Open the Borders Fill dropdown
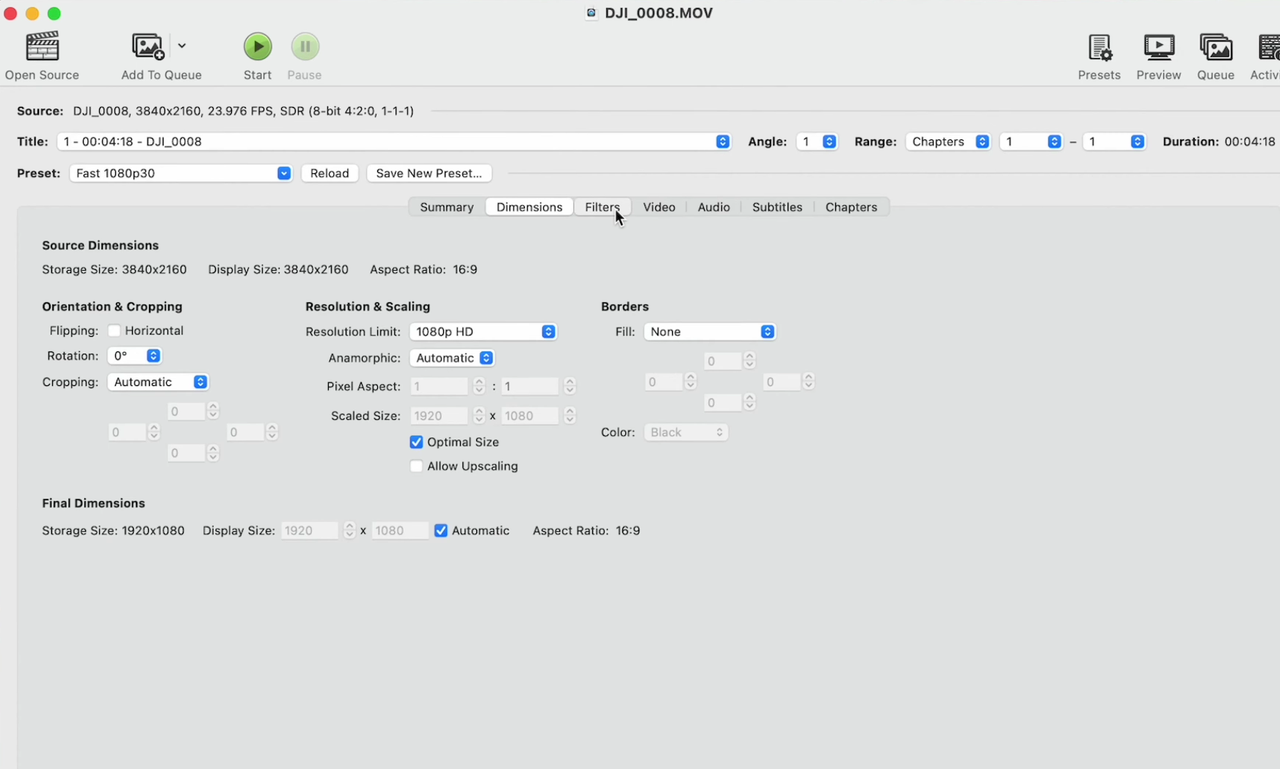Image resolution: width=1280 pixels, height=769 pixels. 709,332
